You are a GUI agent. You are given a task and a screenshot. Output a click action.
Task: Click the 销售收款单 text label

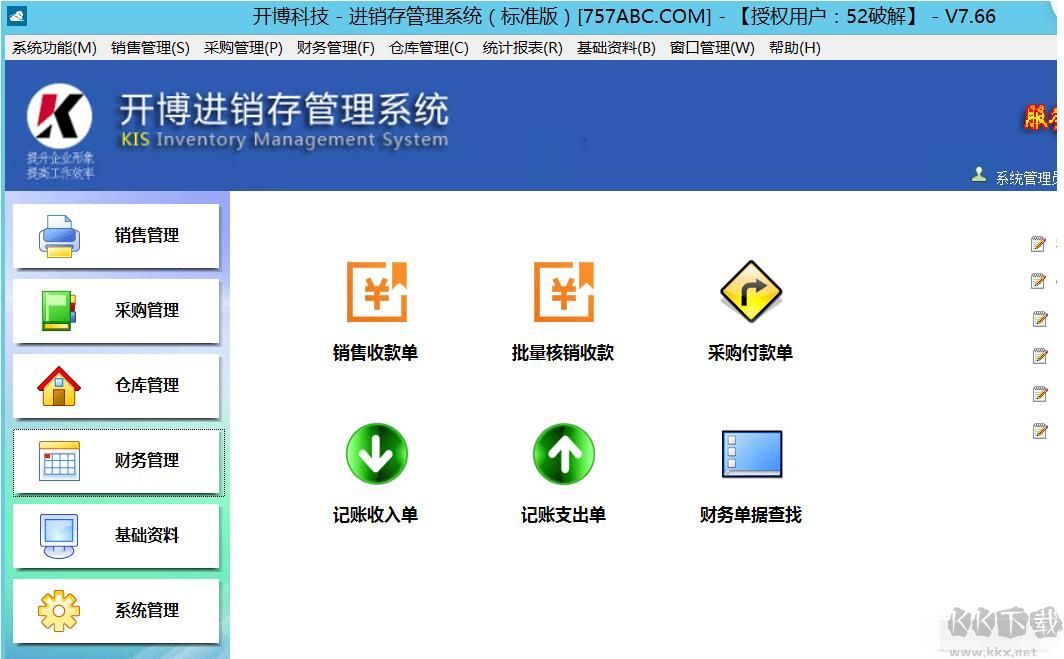pyautogui.click(x=375, y=353)
